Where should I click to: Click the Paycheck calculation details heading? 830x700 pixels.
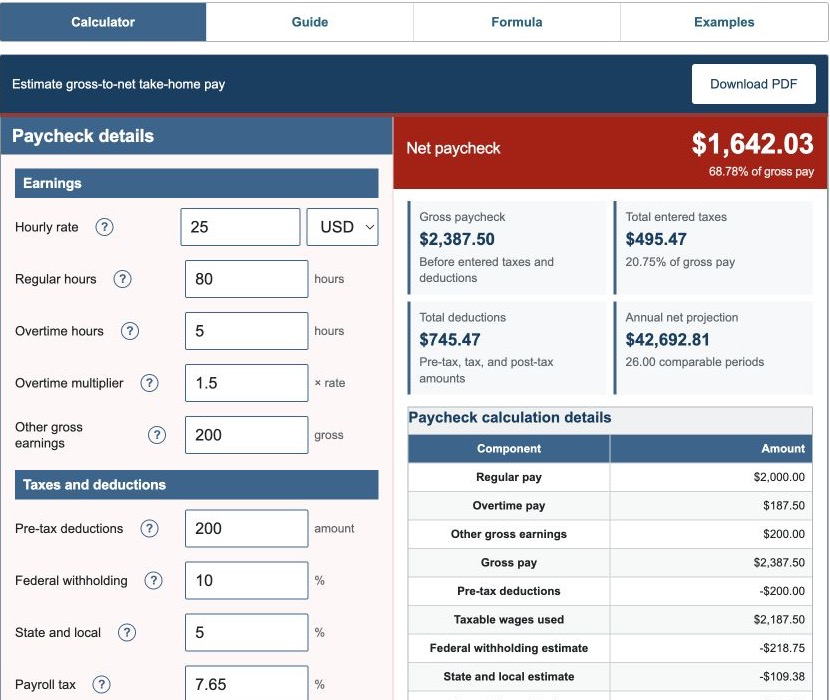510,417
